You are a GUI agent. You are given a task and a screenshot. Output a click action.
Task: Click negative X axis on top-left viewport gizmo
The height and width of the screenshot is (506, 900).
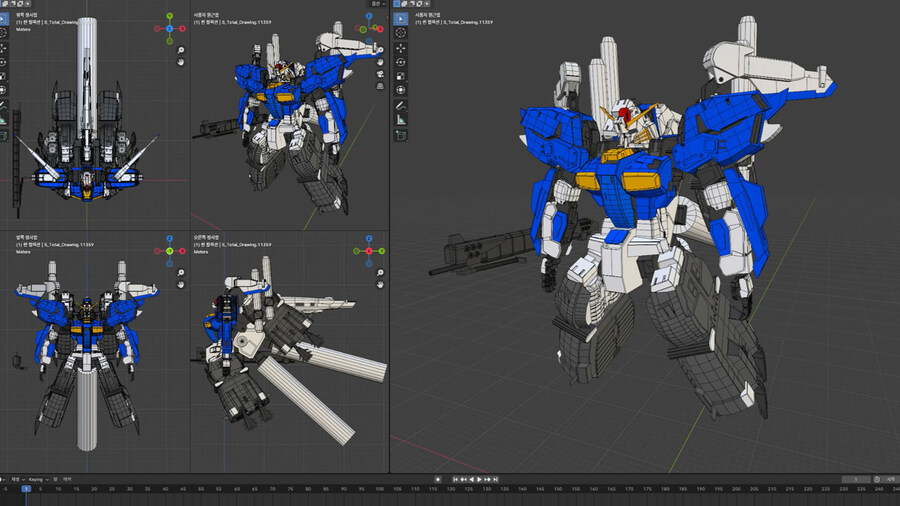(157, 28)
